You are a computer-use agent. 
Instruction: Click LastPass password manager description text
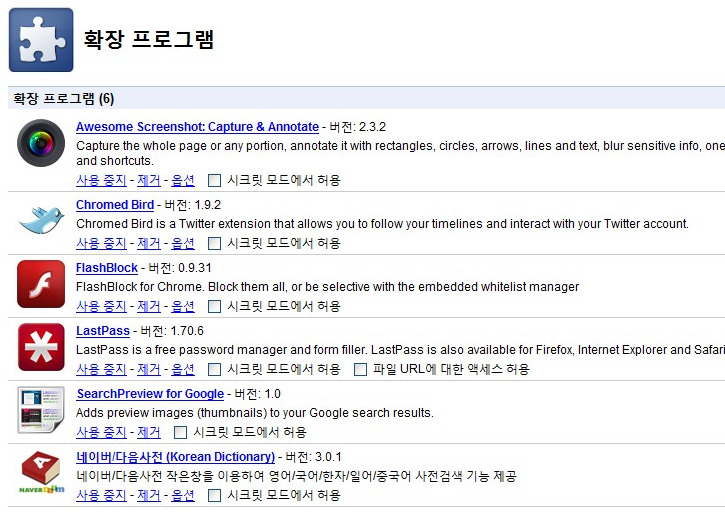coord(400,350)
